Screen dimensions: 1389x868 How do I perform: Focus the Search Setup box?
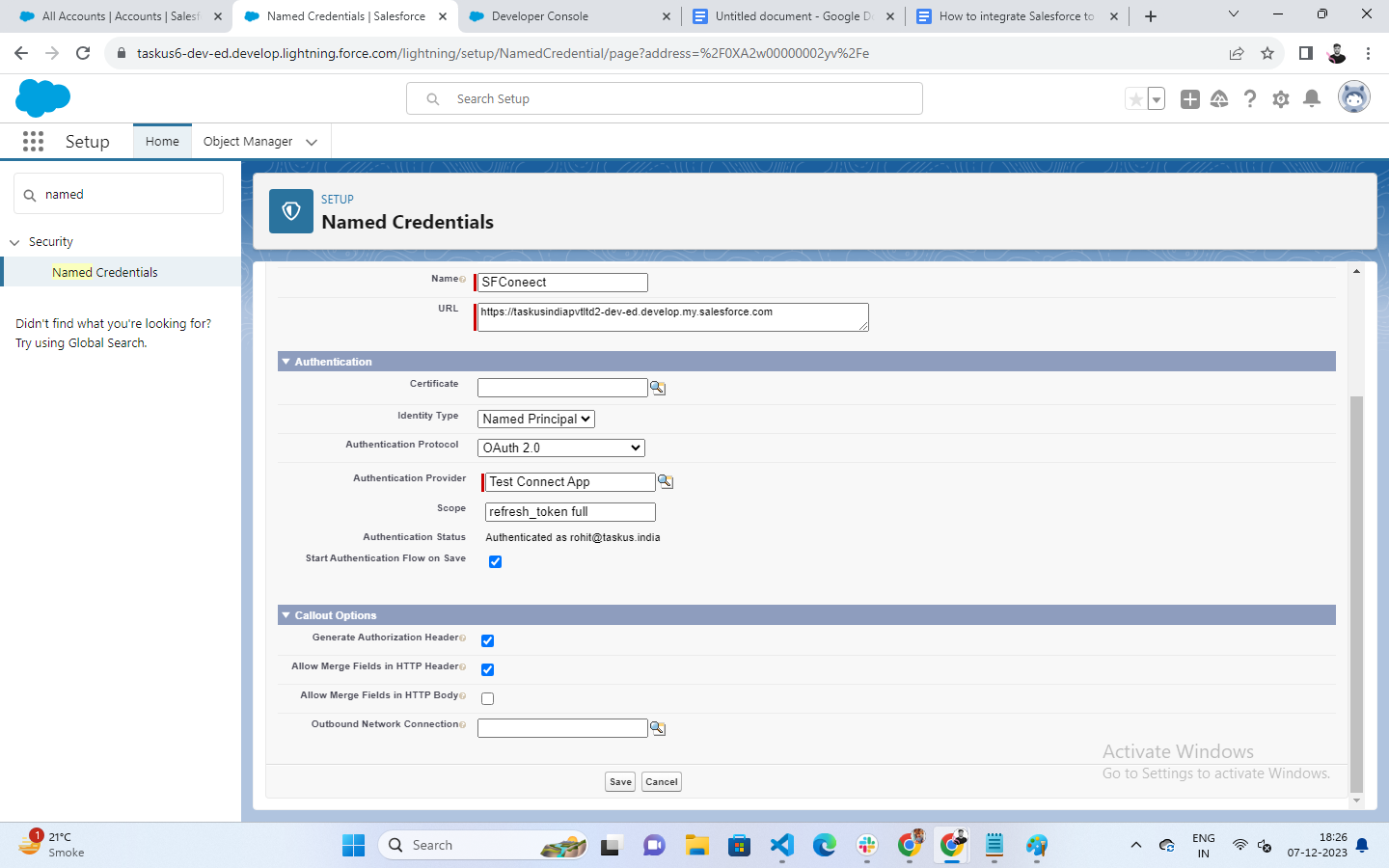(665, 98)
